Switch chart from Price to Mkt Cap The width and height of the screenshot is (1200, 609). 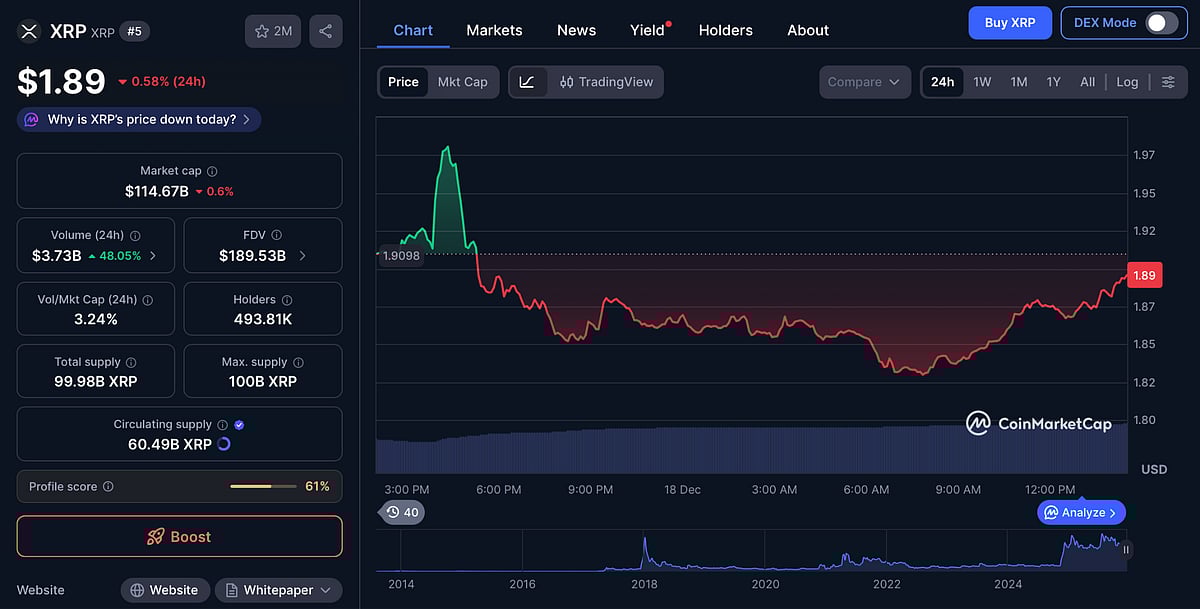[x=463, y=82]
